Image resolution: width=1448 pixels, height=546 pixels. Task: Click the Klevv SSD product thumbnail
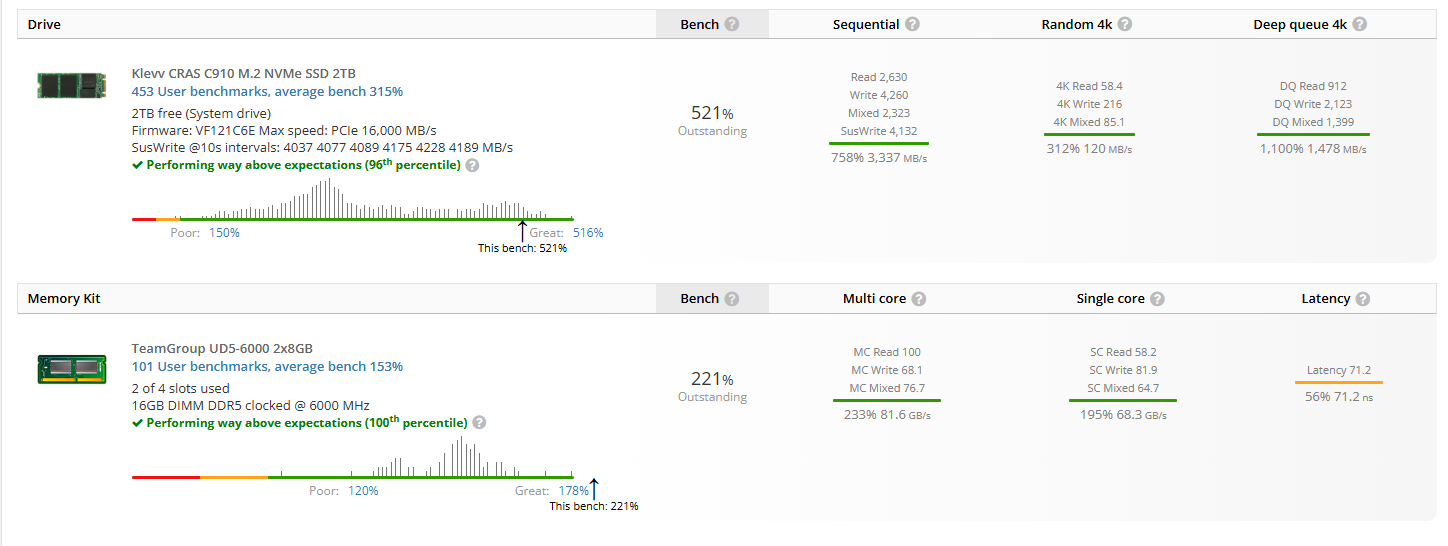tap(72, 83)
